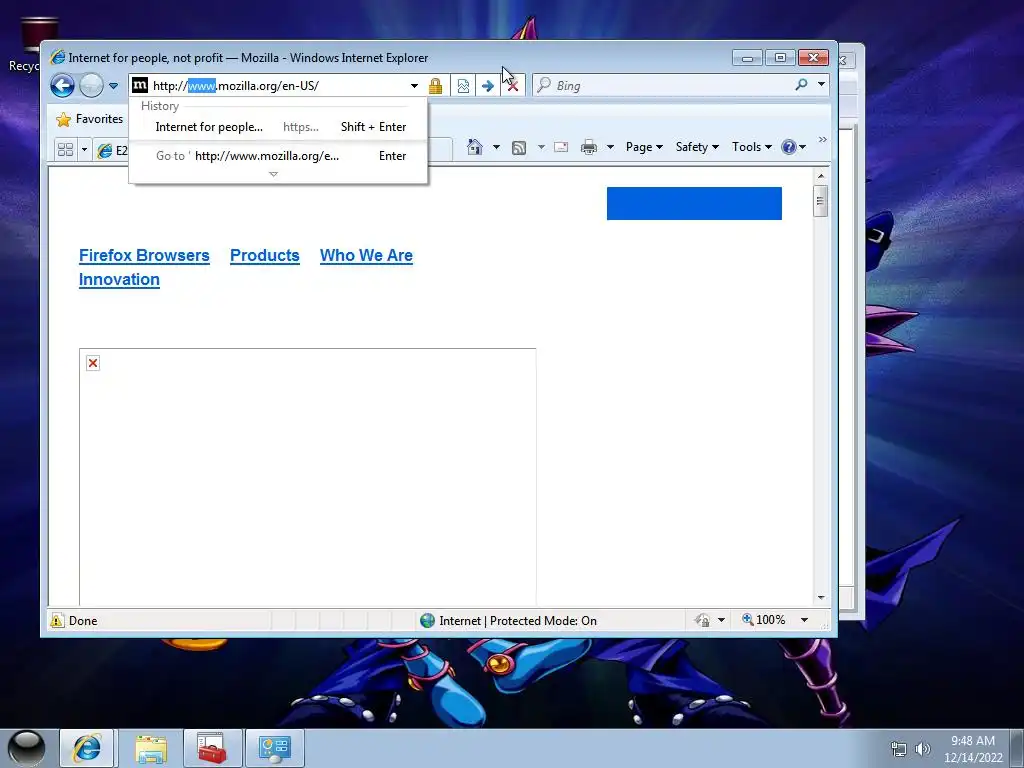Click the 100% zoom level button

pyautogui.click(x=763, y=620)
